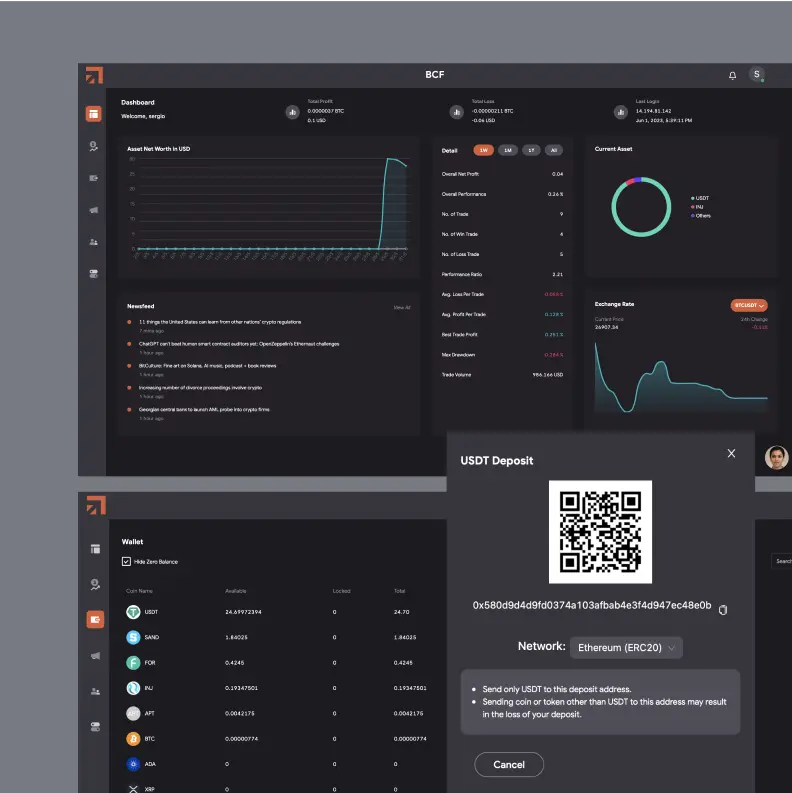Click the Total Profit chart icon
The width and height of the screenshot is (792, 793).
tap(292, 112)
